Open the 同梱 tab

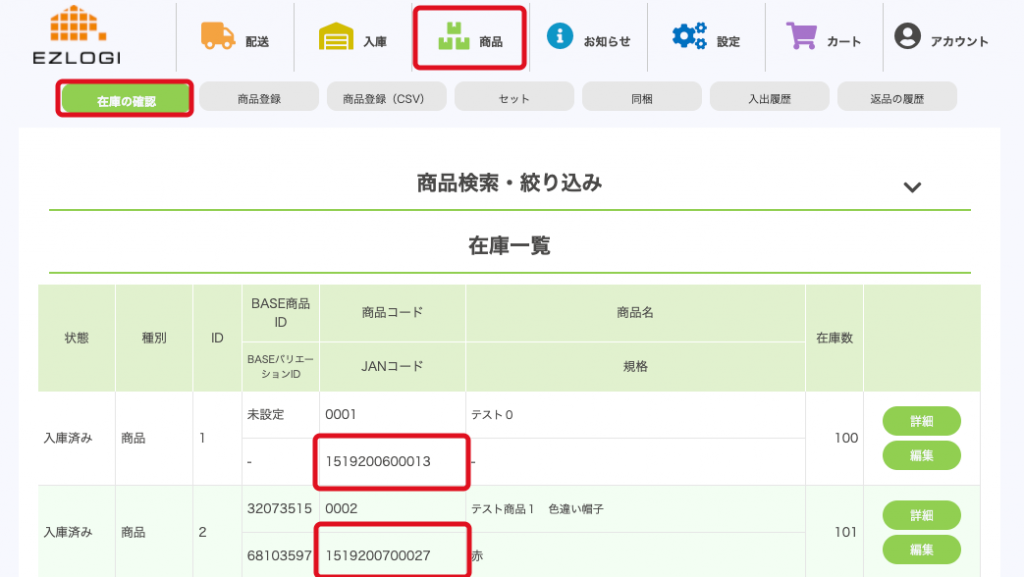[x=641, y=98]
